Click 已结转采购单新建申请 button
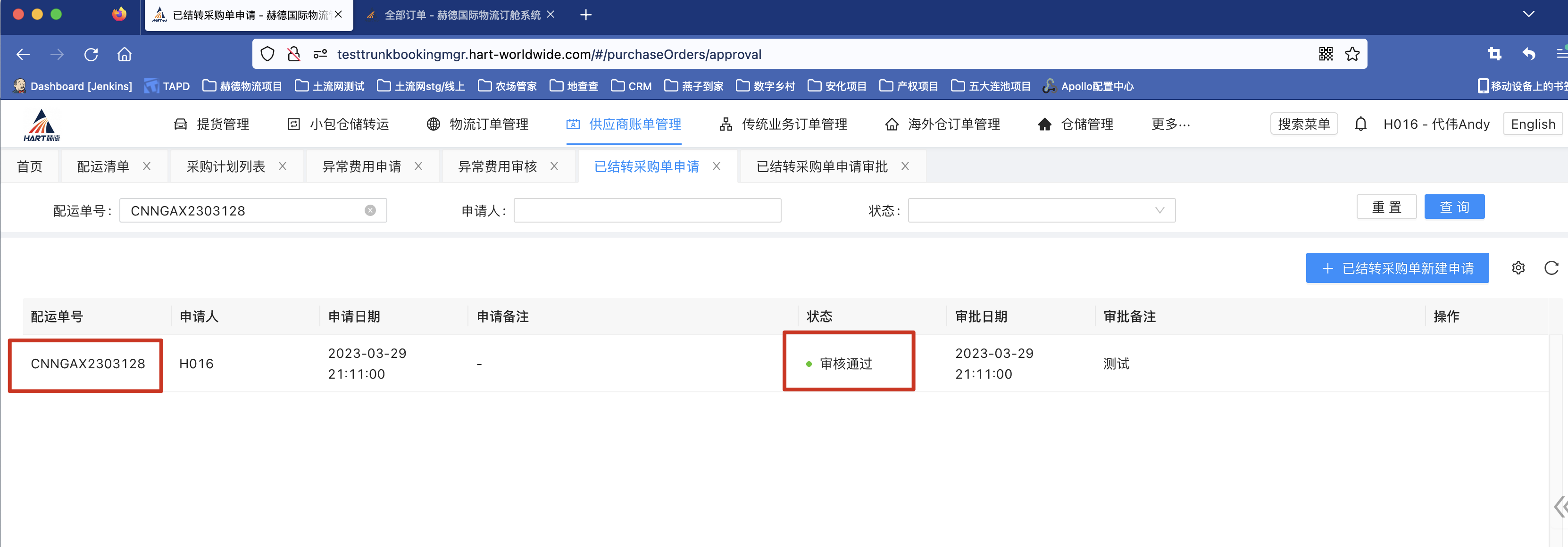Viewport: 1568px width, 547px height. click(x=1397, y=268)
